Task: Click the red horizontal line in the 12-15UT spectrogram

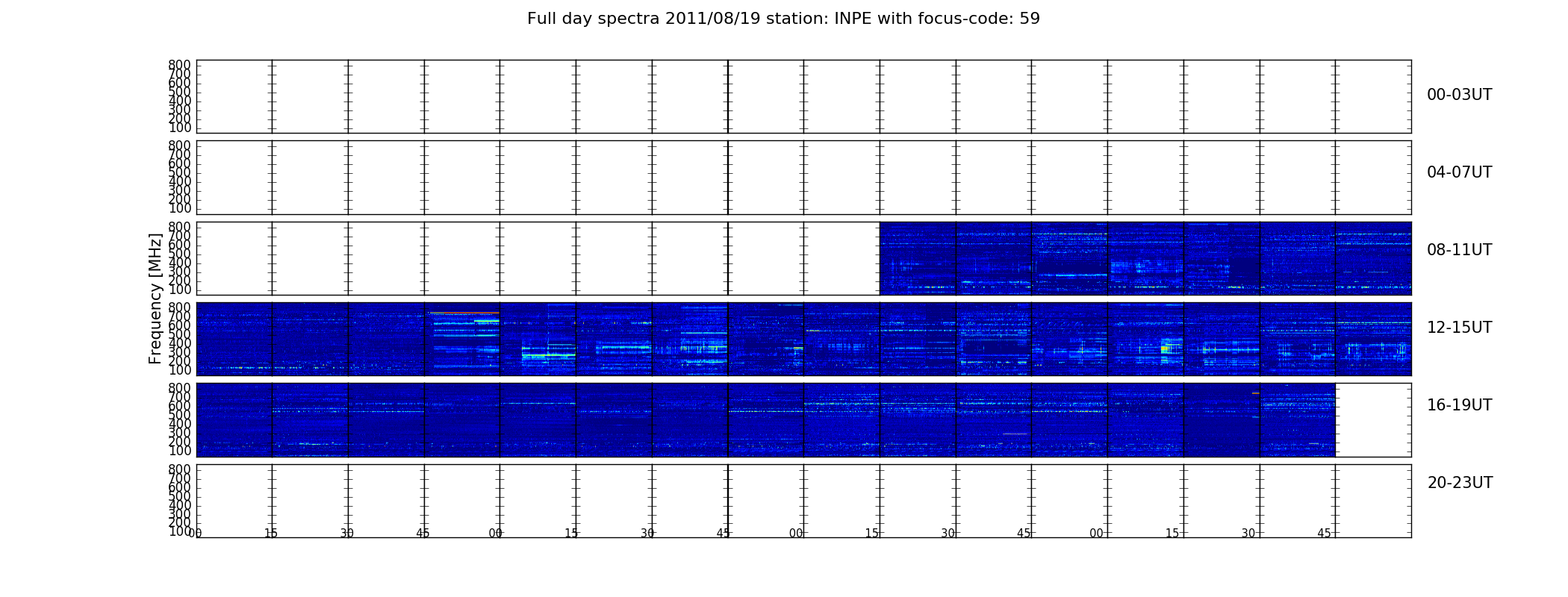Action: click(x=464, y=313)
